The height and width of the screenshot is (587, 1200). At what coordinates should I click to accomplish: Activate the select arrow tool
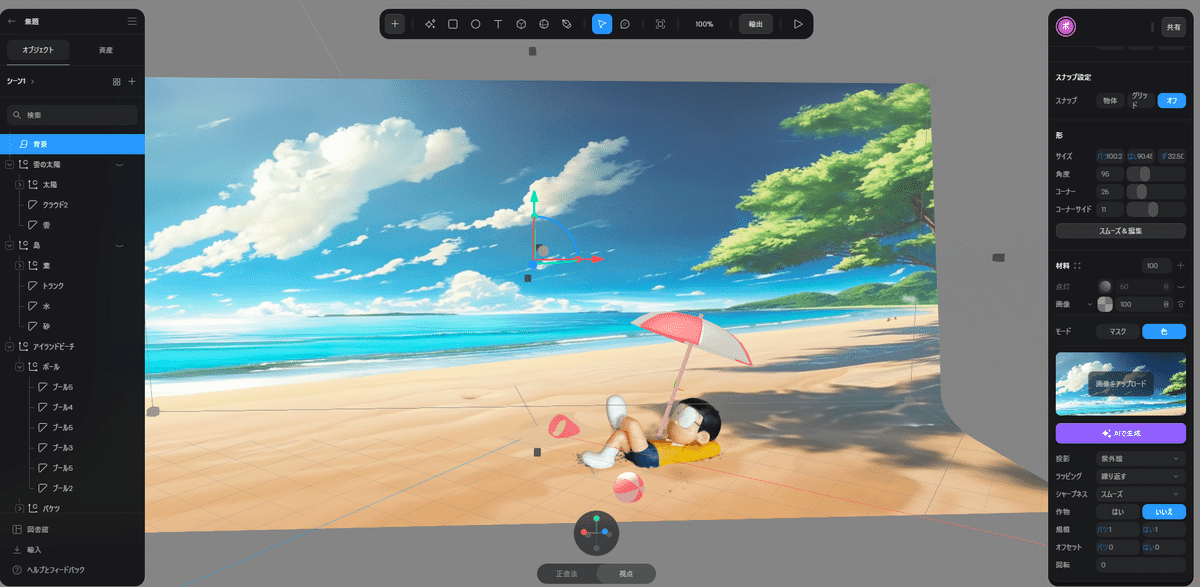tap(602, 24)
